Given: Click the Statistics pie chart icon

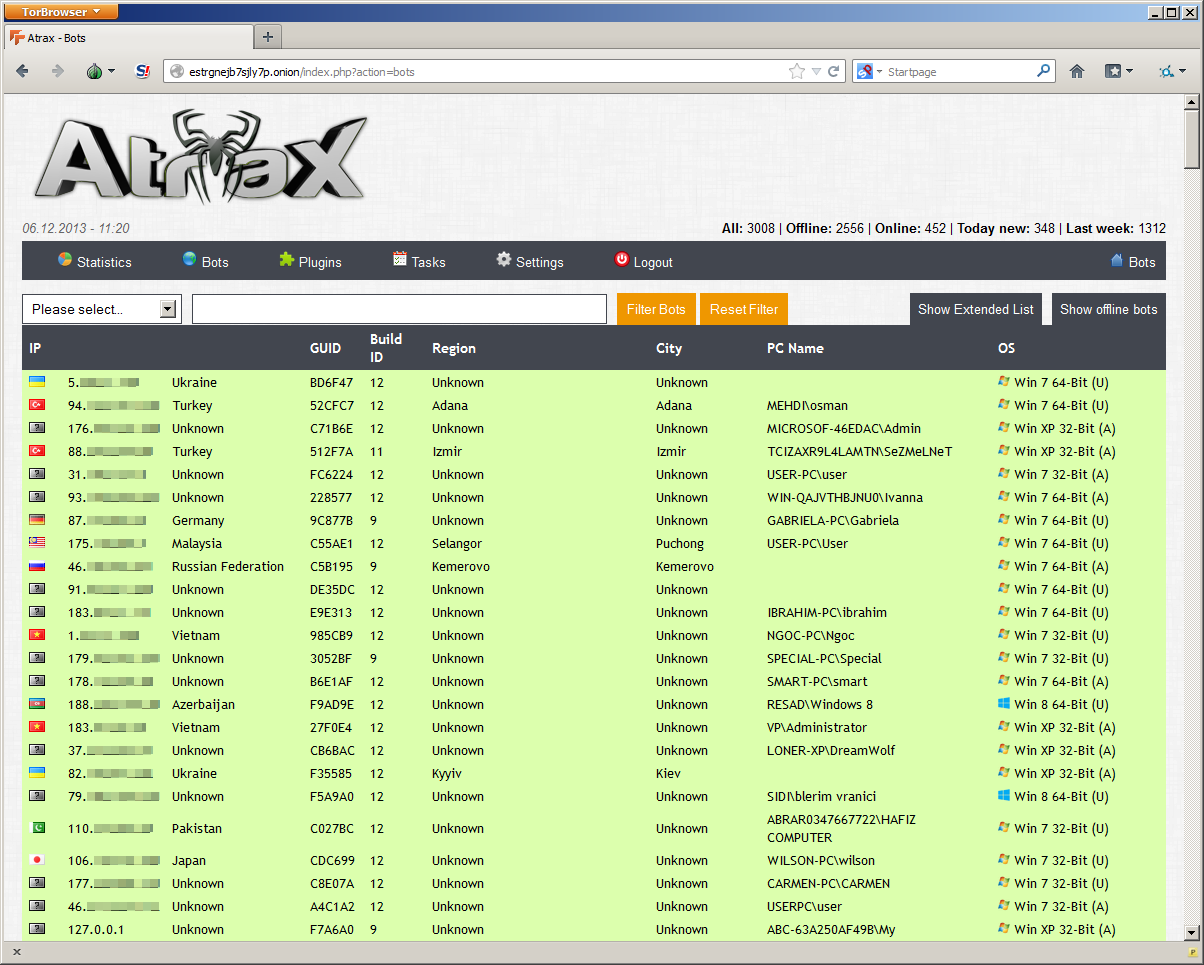Looking at the screenshot, I should (x=65, y=260).
